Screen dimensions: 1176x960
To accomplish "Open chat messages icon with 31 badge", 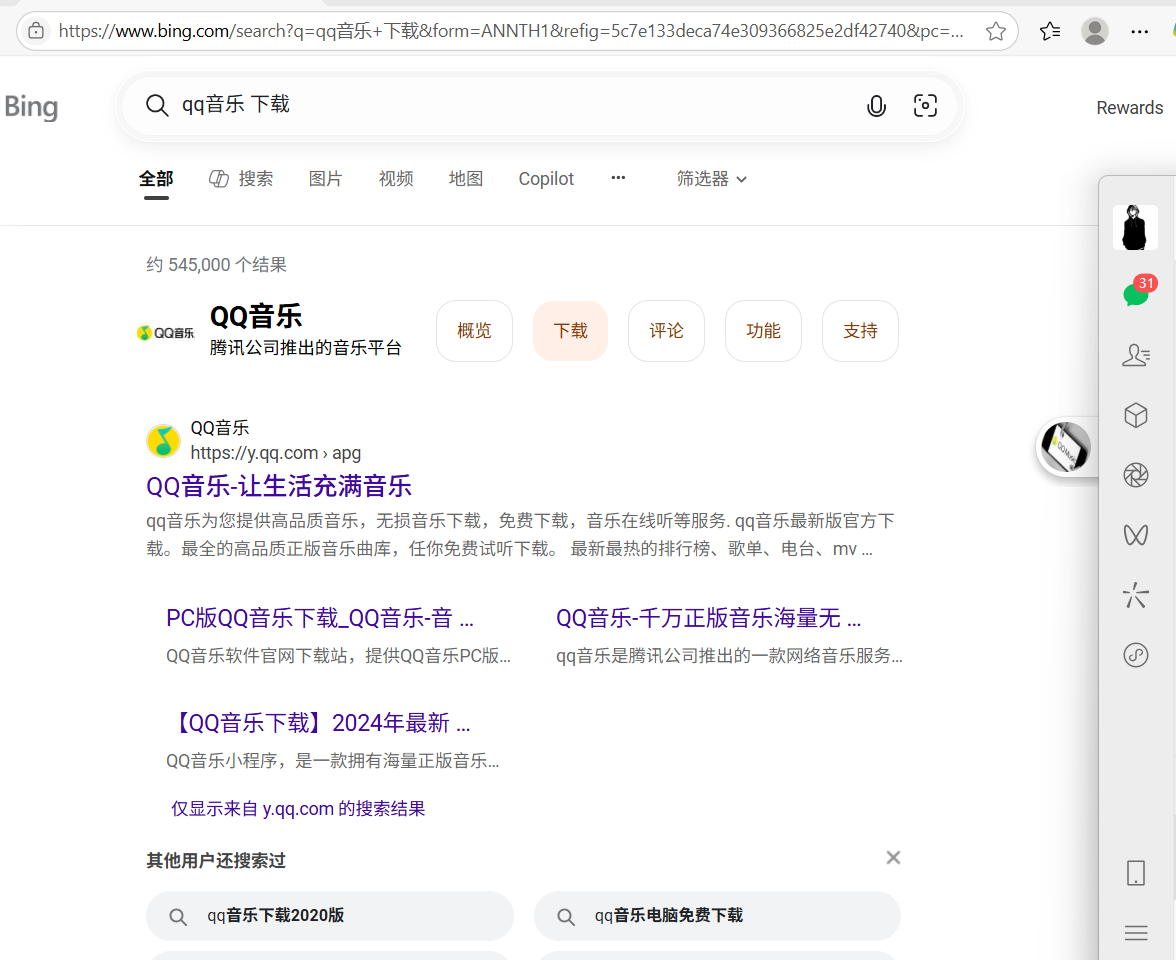I will click(x=1138, y=291).
